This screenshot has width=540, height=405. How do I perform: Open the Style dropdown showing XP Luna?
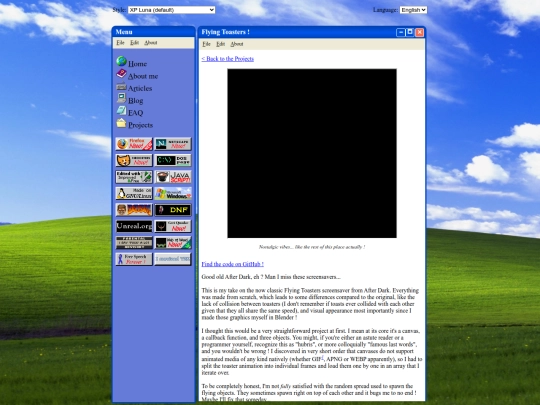[172, 10]
